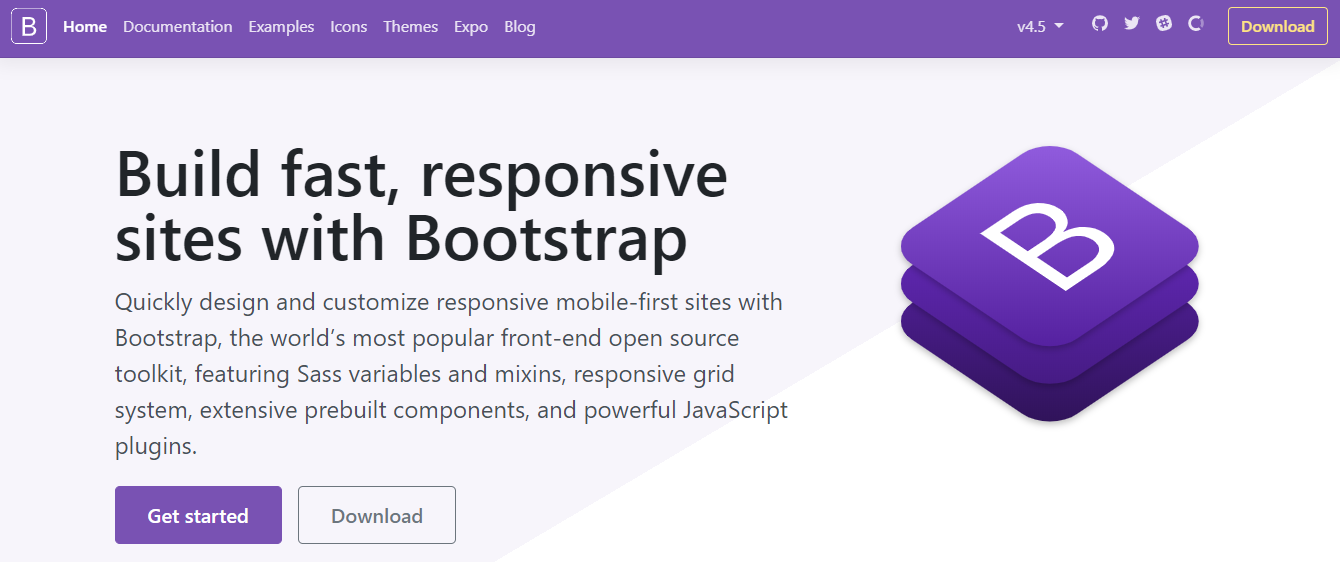
Task: Open the Icons nav link
Action: tap(349, 27)
